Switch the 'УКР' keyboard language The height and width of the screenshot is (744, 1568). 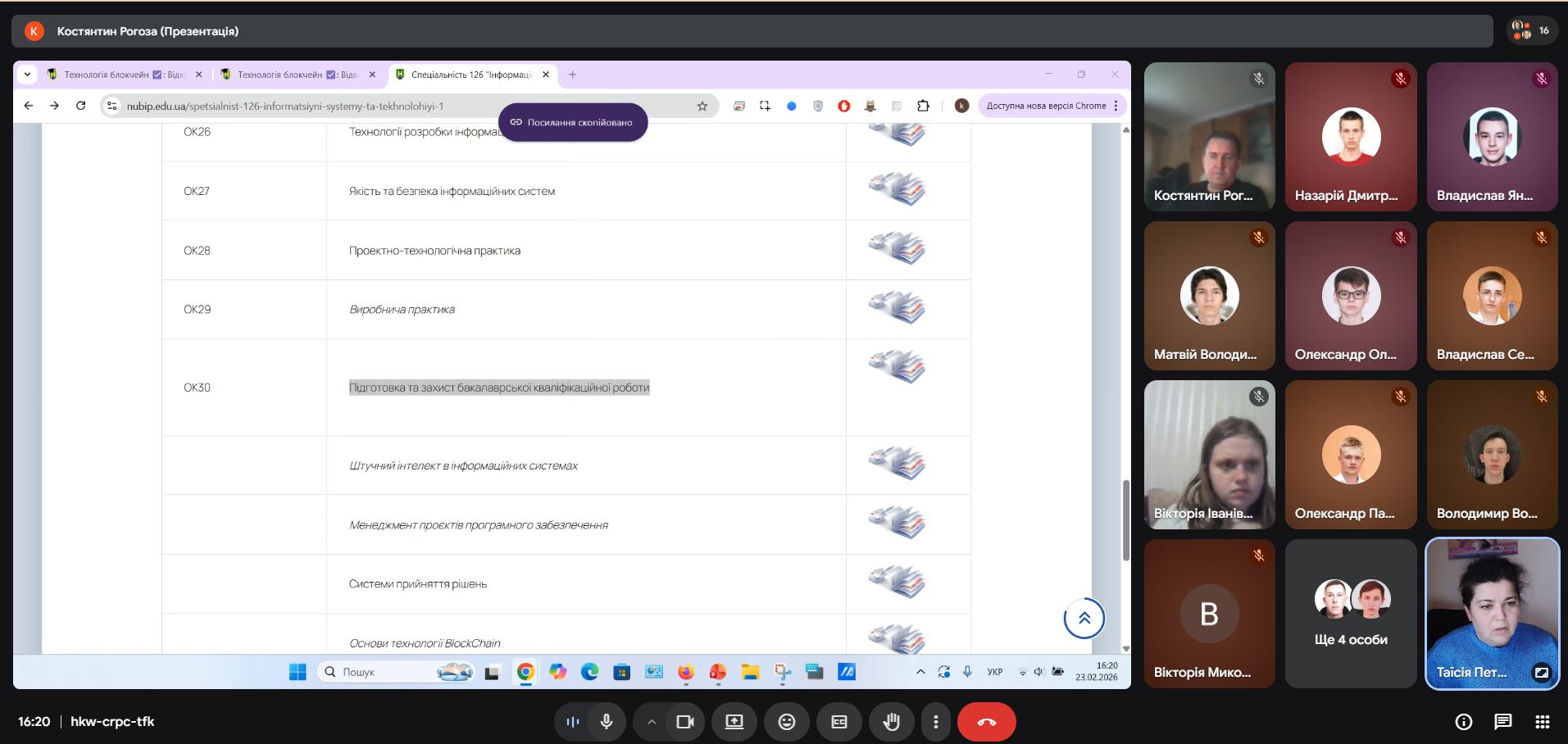pos(995,672)
